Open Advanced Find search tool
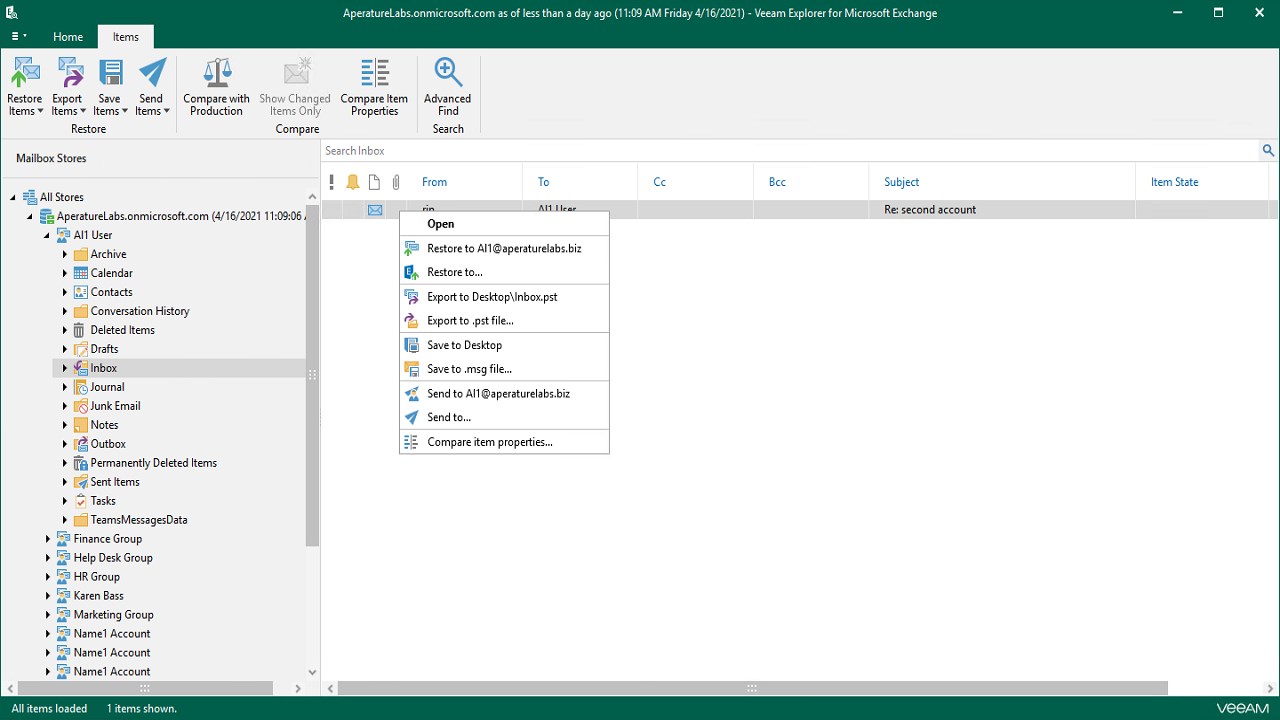 point(448,87)
